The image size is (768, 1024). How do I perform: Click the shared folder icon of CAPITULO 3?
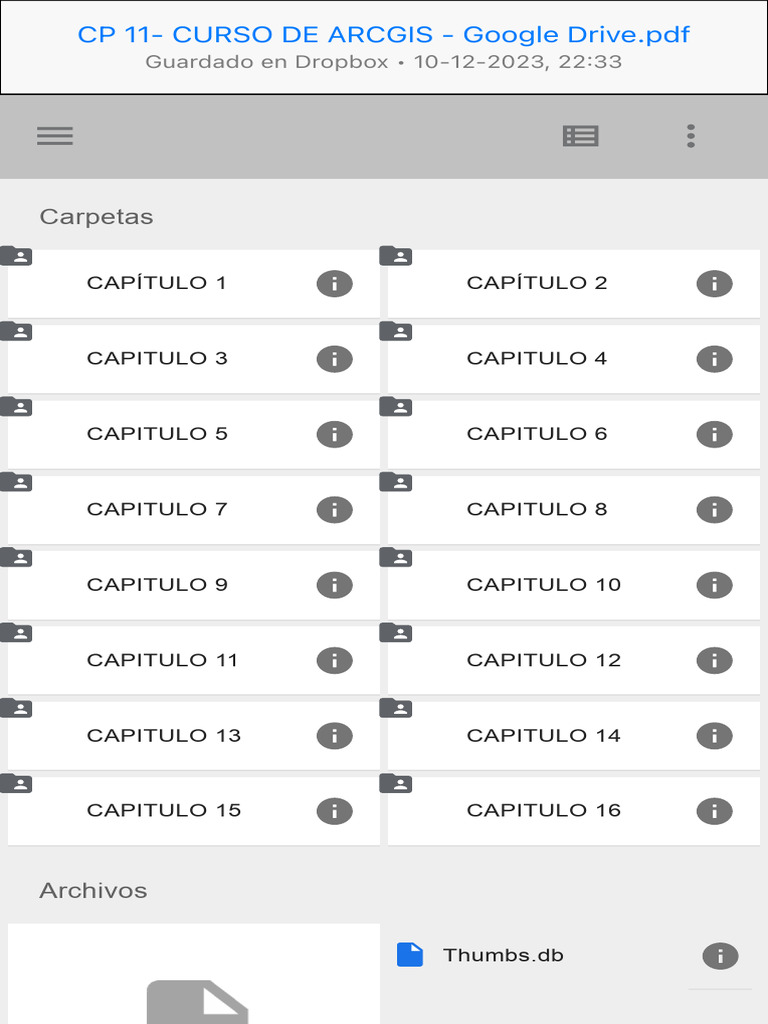coord(17,332)
